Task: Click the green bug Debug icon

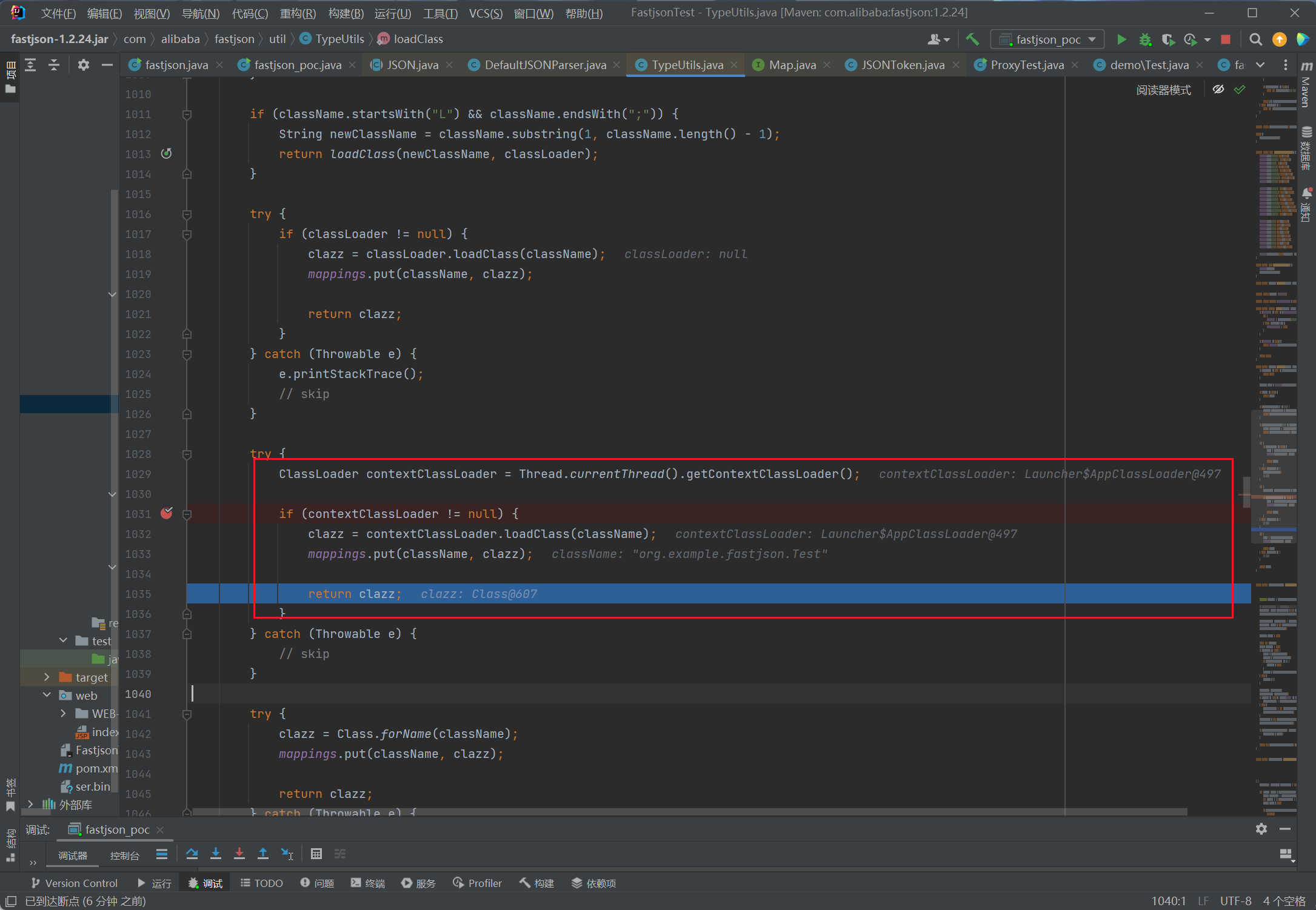Action: [x=1145, y=39]
